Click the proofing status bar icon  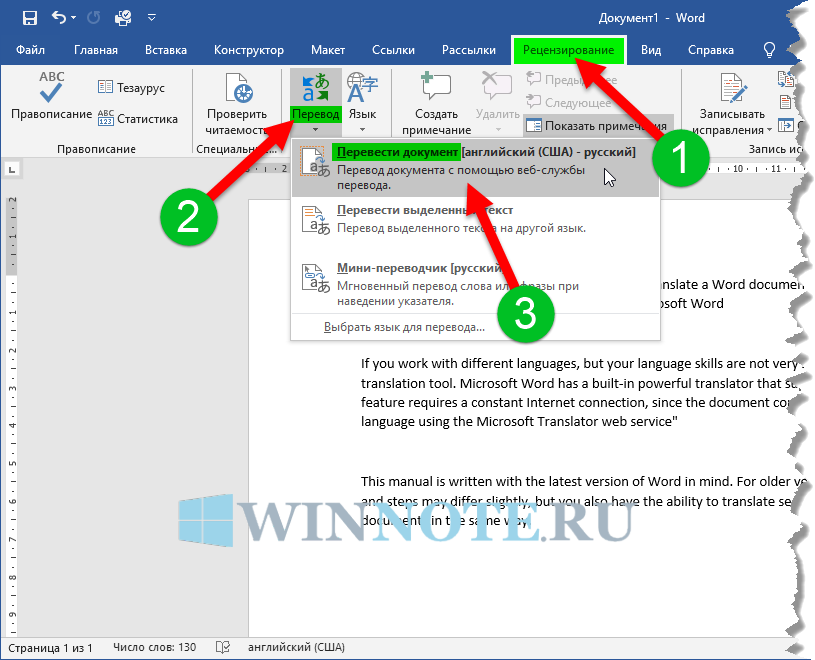click(223, 648)
